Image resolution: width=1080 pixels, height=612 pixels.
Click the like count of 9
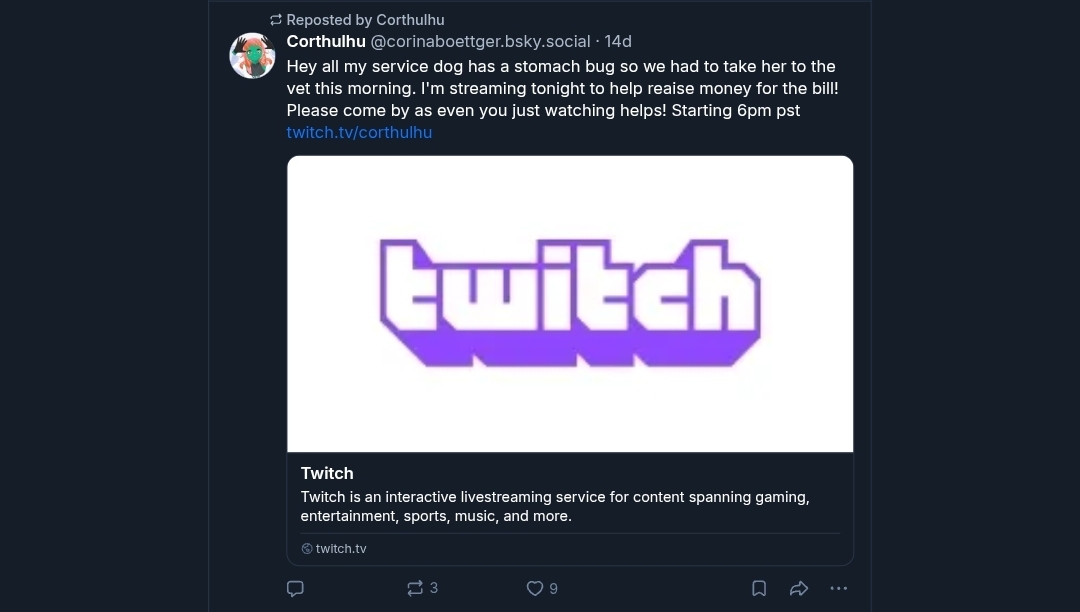[553, 589]
